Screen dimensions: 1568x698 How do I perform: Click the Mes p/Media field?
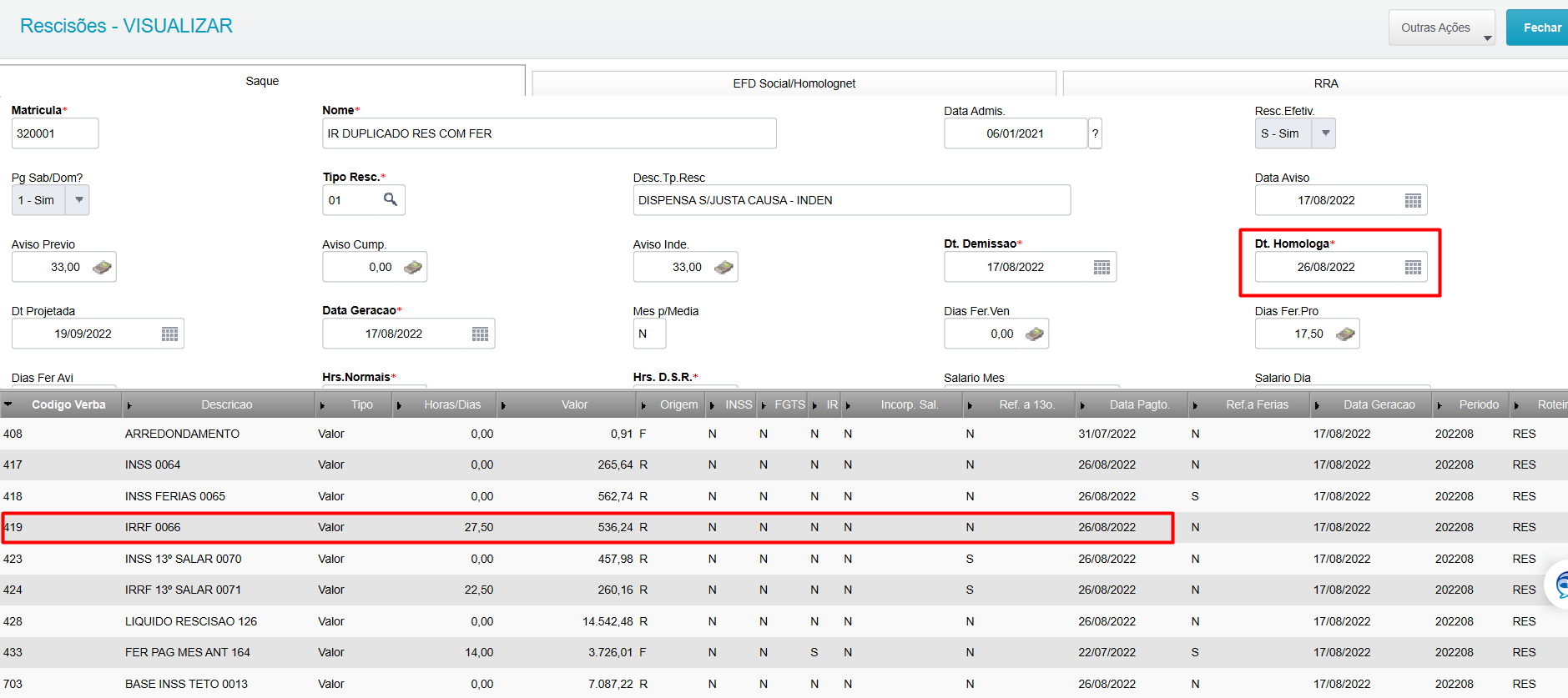click(x=649, y=334)
